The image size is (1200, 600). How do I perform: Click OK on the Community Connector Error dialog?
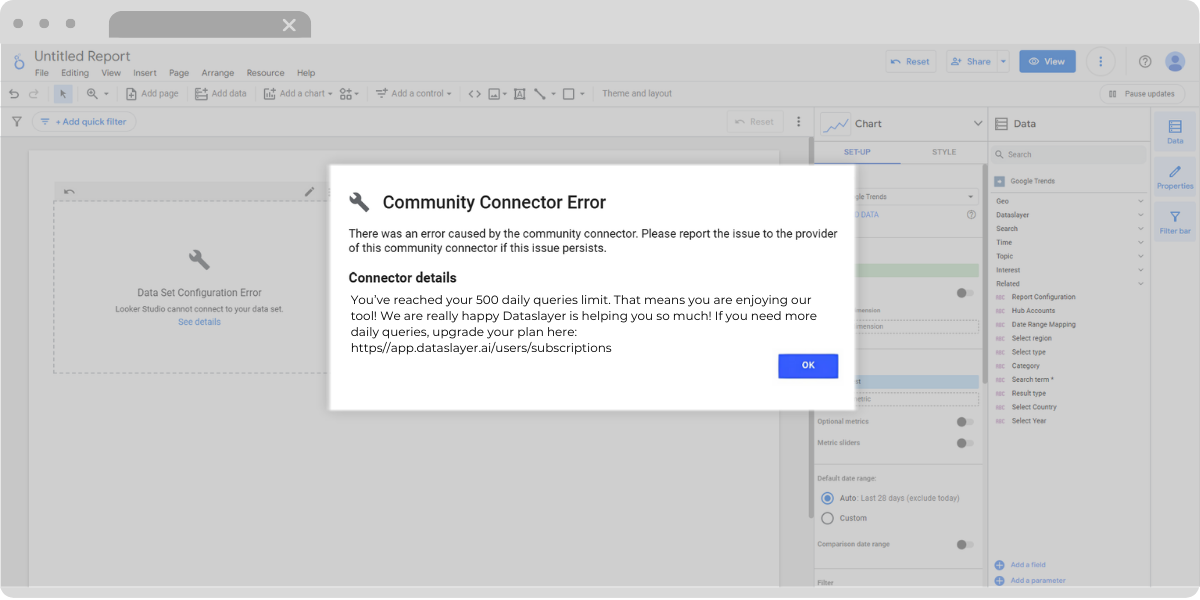(807, 366)
